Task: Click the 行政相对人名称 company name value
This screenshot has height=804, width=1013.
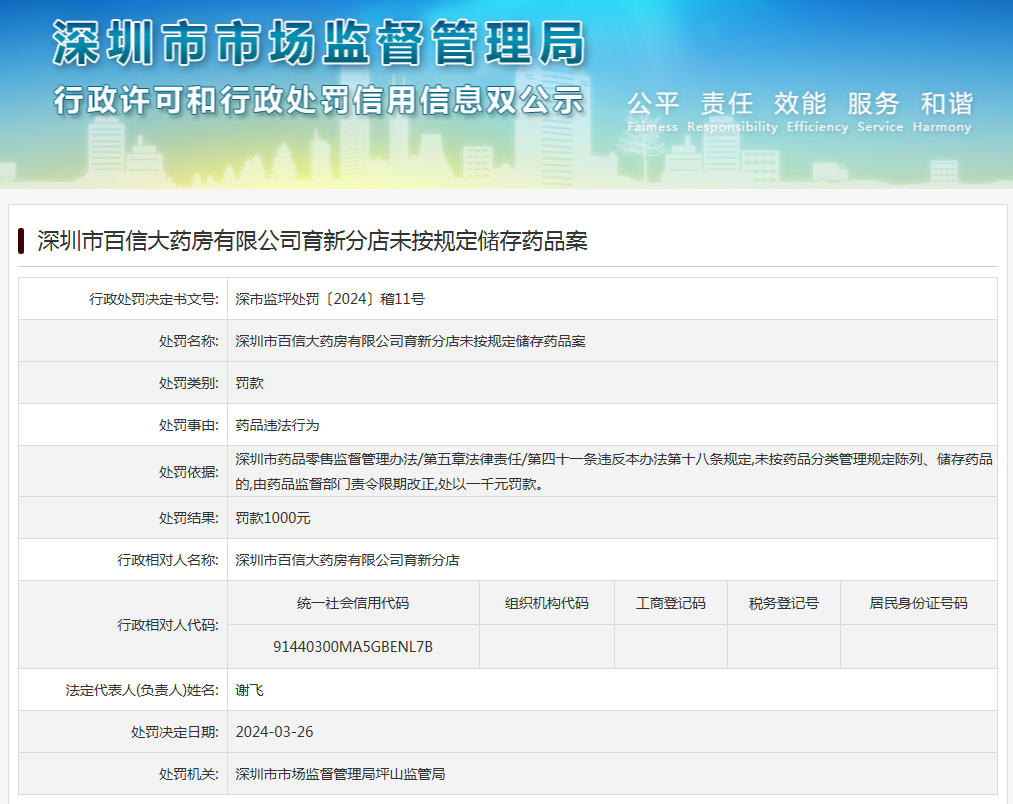Action: click(x=347, y=560)
